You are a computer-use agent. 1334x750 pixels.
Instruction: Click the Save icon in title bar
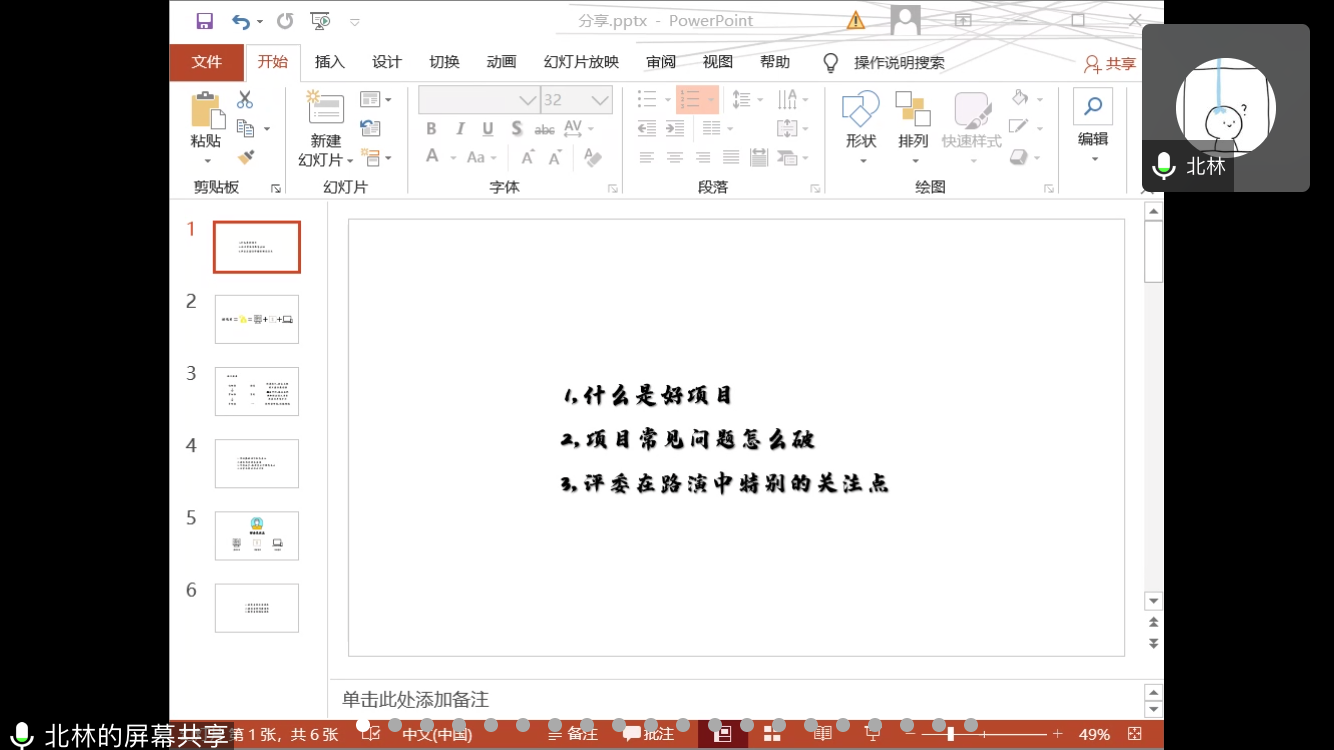(x=205, y=21)
